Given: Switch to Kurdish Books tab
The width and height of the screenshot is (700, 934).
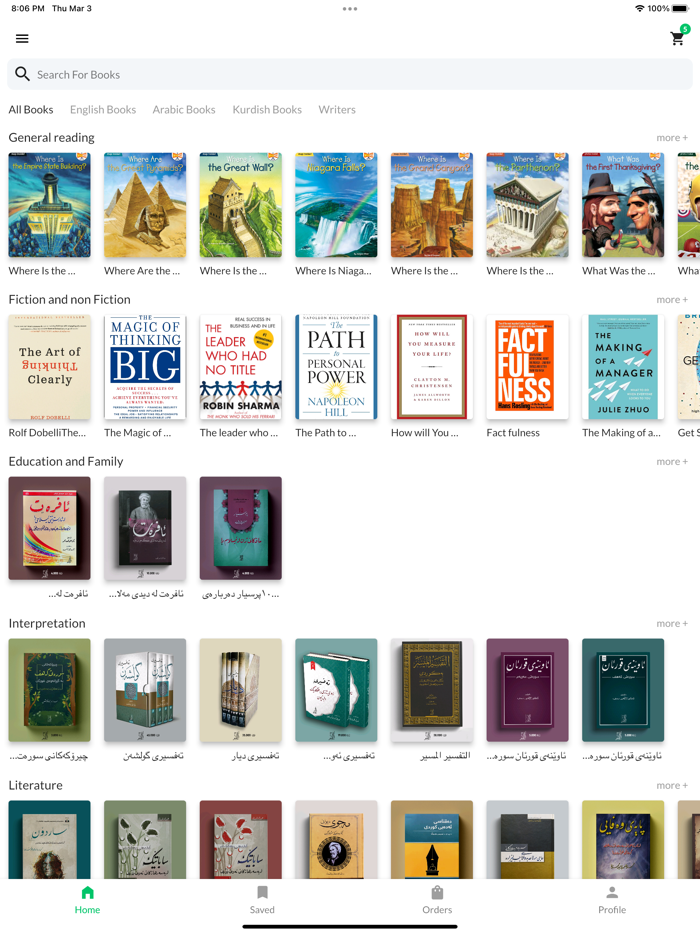Looking at the screenshot, I should click(267, 110).
